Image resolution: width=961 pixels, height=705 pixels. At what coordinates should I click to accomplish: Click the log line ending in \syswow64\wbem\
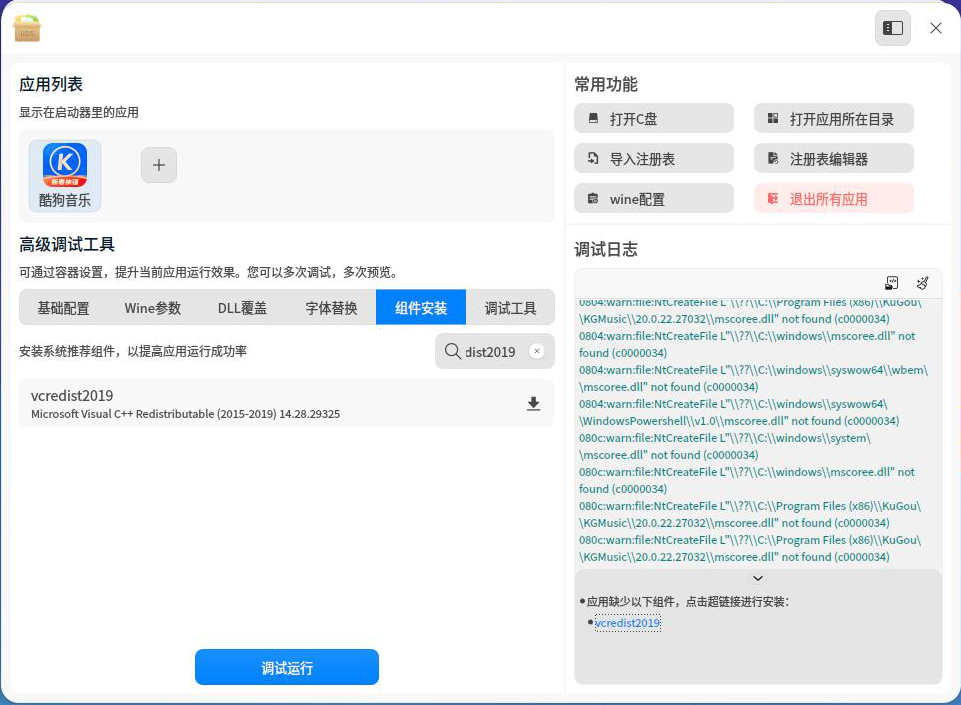click(754, 370)
